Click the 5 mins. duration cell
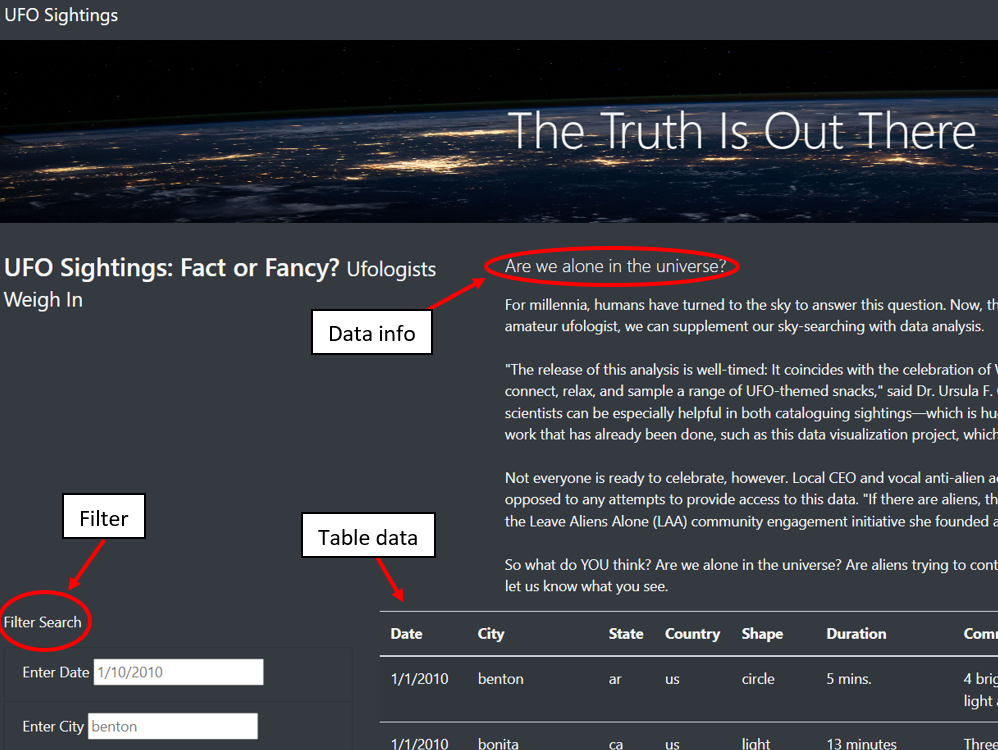Viewport: 998px width, 750px height. coord(848,678)
